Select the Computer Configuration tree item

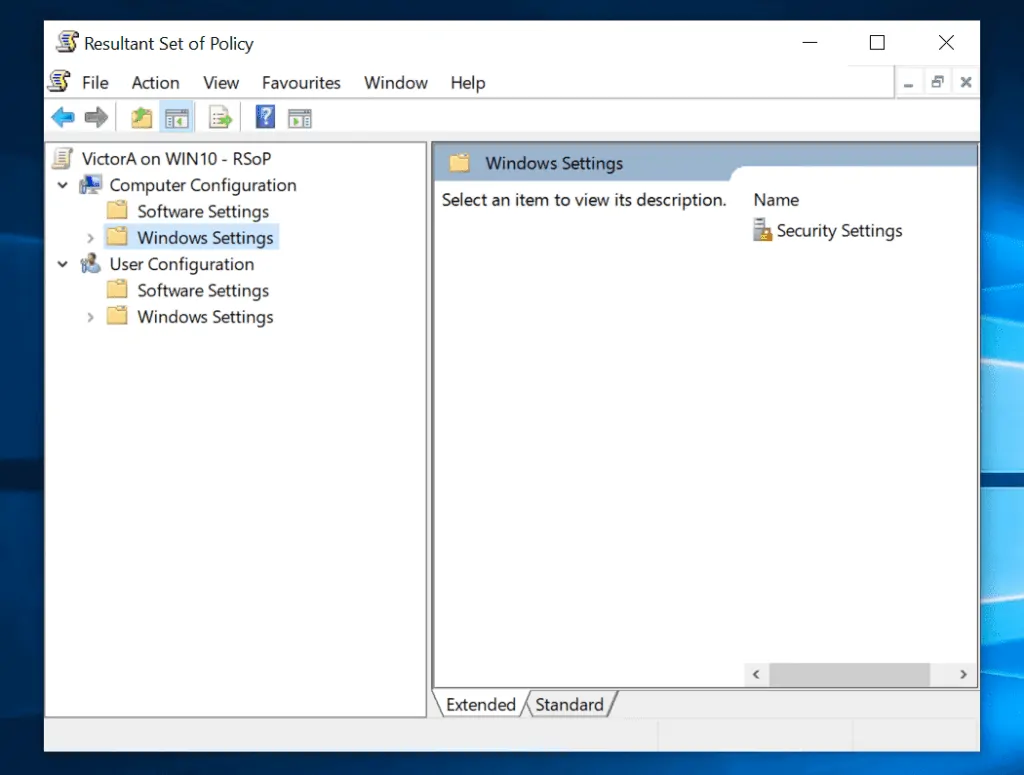click(x=202, y=185)
